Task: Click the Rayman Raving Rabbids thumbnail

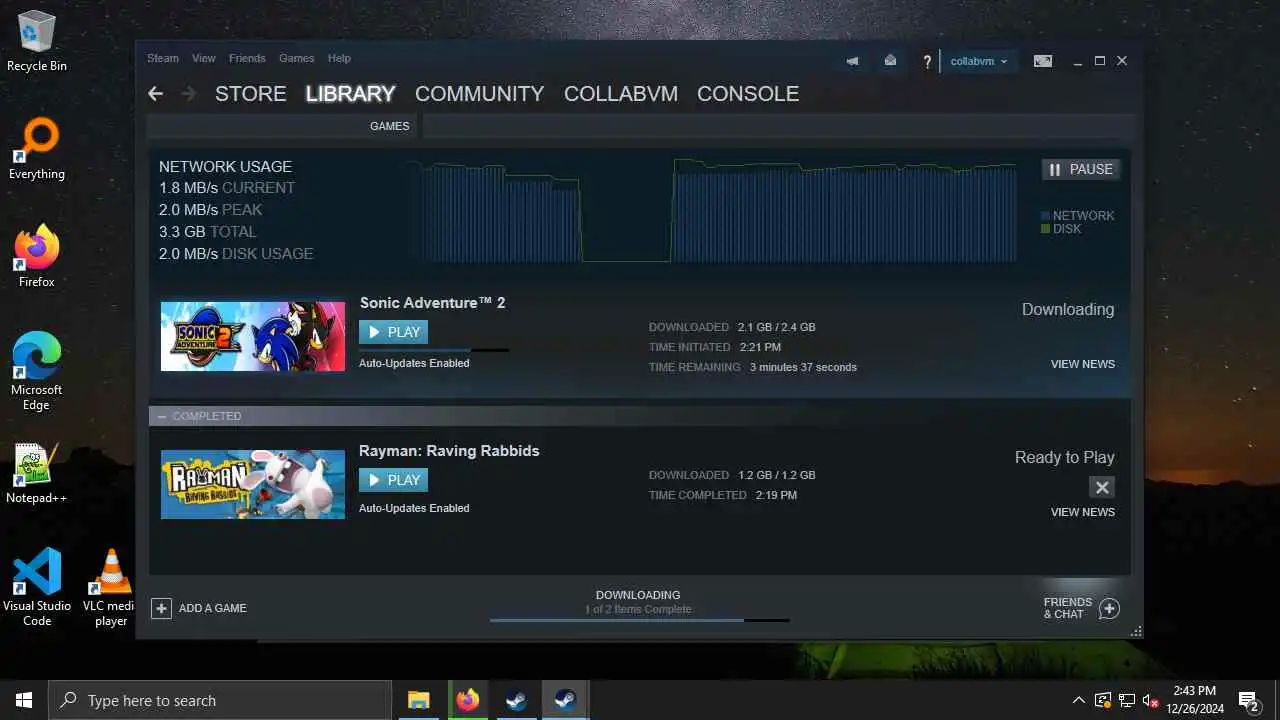Action: 253,484
